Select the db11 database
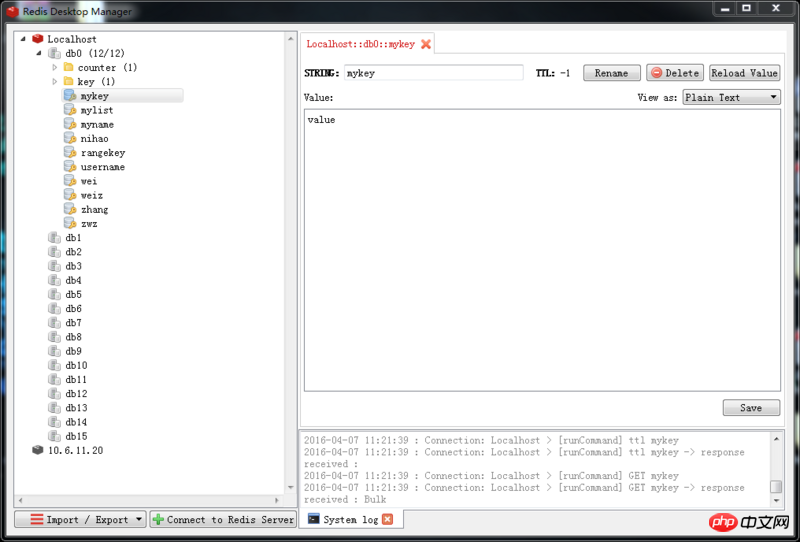Screen dimensions: 800x542 point(76,380)
